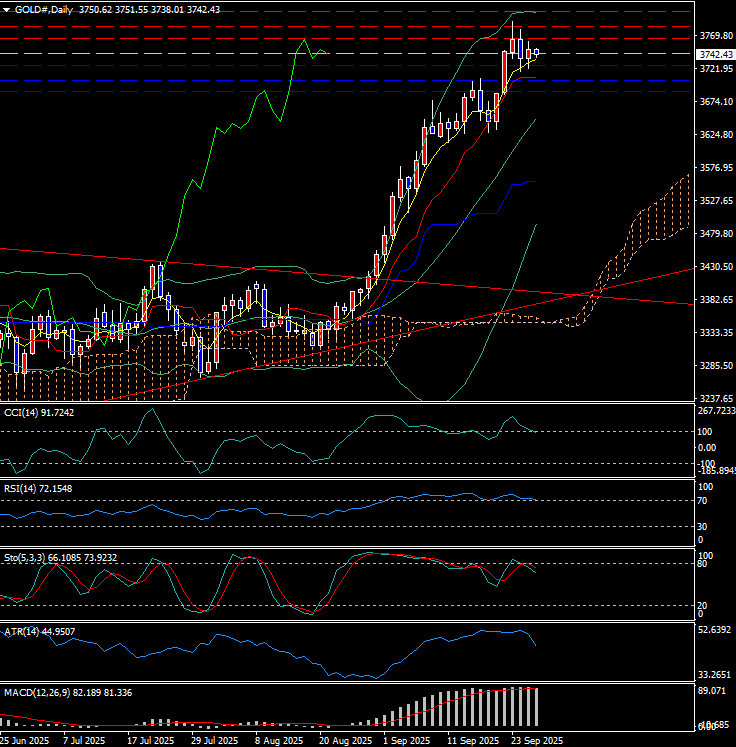Click the MACD 89.071 scale value
The height and width of the screenshot is (747, 736).
click(712, 691)
